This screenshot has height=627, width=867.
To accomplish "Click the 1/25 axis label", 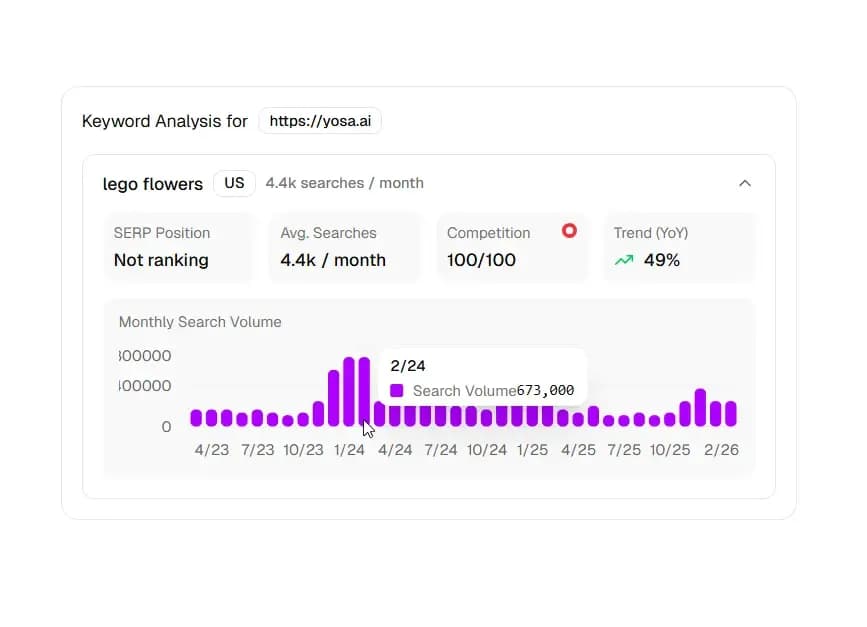I will pos(532,450).
